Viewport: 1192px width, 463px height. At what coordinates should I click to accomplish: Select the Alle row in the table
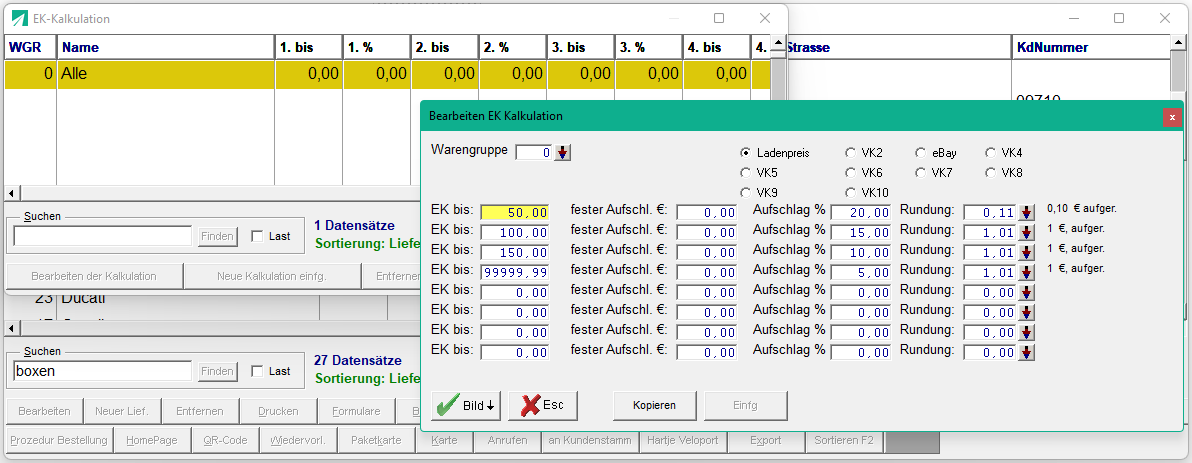pyautogui.click(x=387, y=75)
